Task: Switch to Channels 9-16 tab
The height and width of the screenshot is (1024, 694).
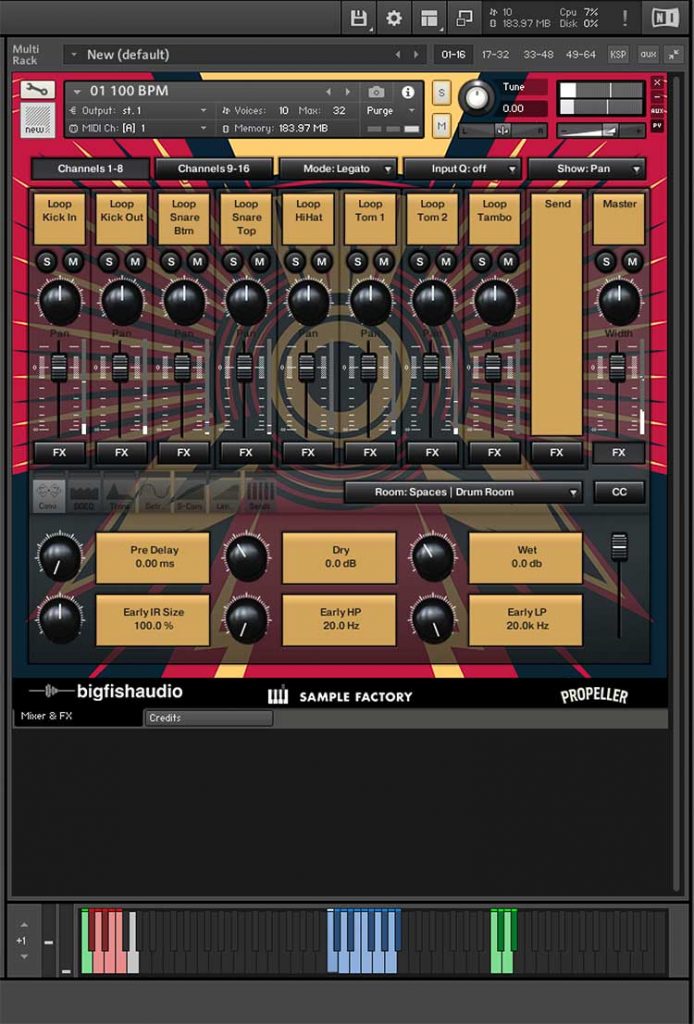Action: 213,168
